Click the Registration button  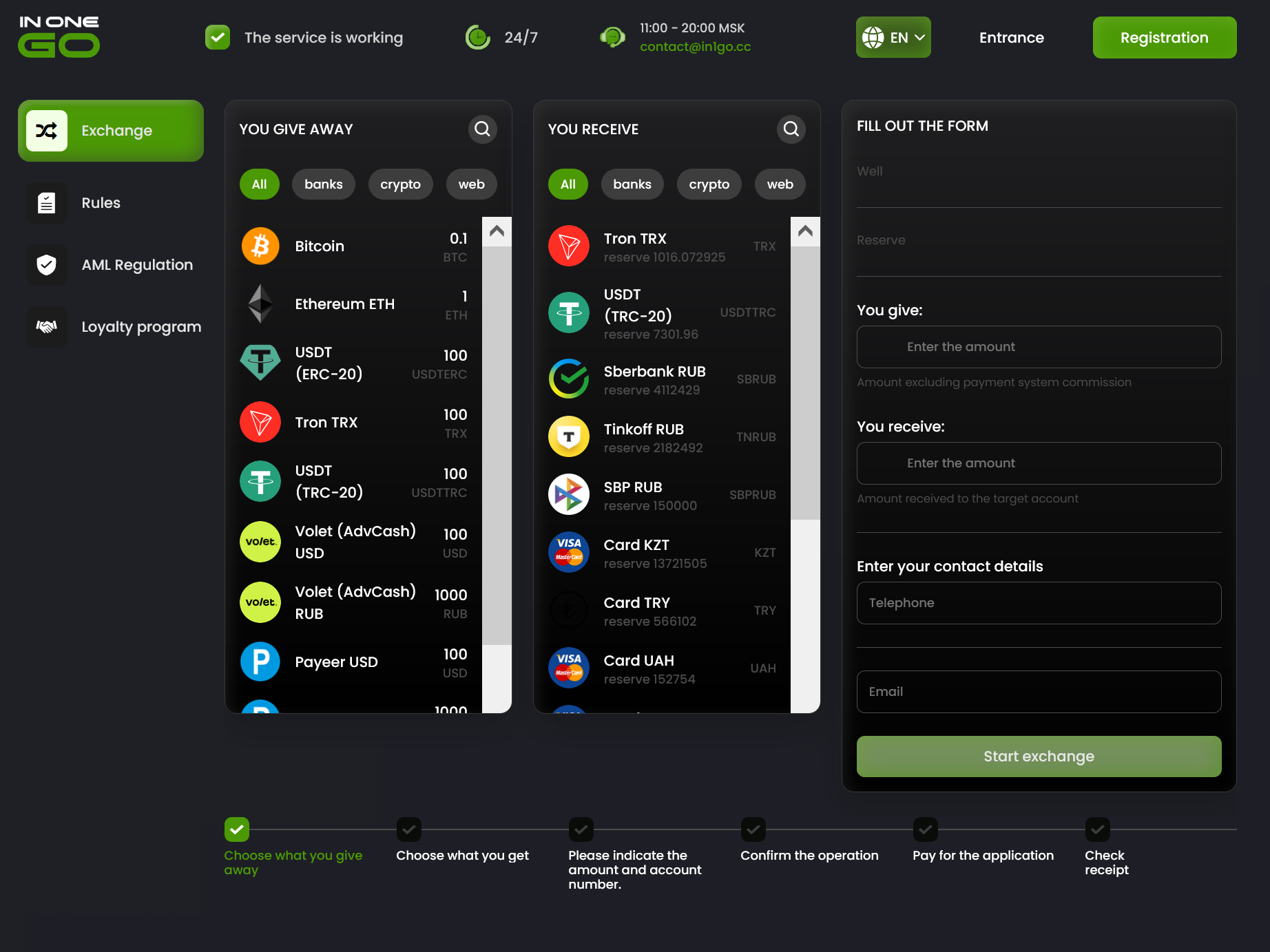click(x=1164, y=38)
